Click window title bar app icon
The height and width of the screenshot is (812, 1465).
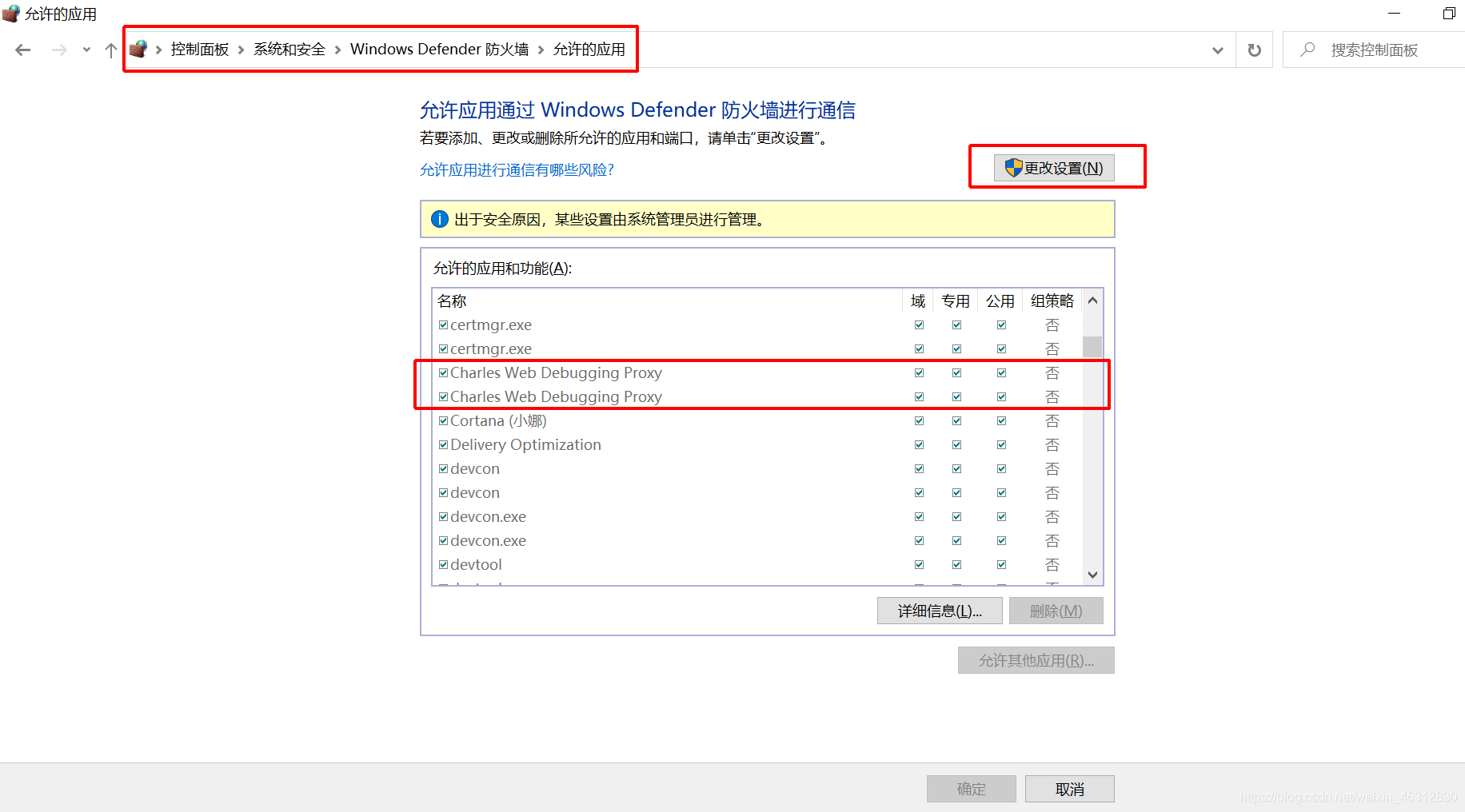(11, 14)
